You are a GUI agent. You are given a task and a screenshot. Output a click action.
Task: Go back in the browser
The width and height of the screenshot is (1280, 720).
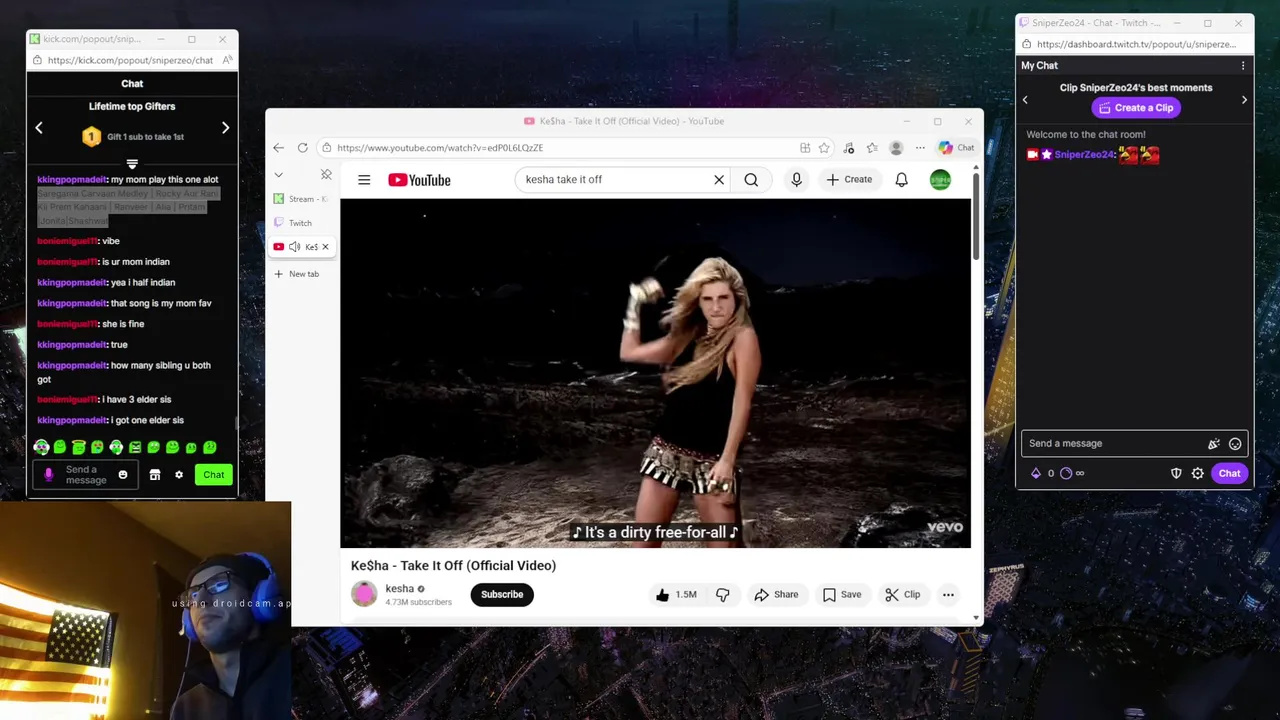278,148
